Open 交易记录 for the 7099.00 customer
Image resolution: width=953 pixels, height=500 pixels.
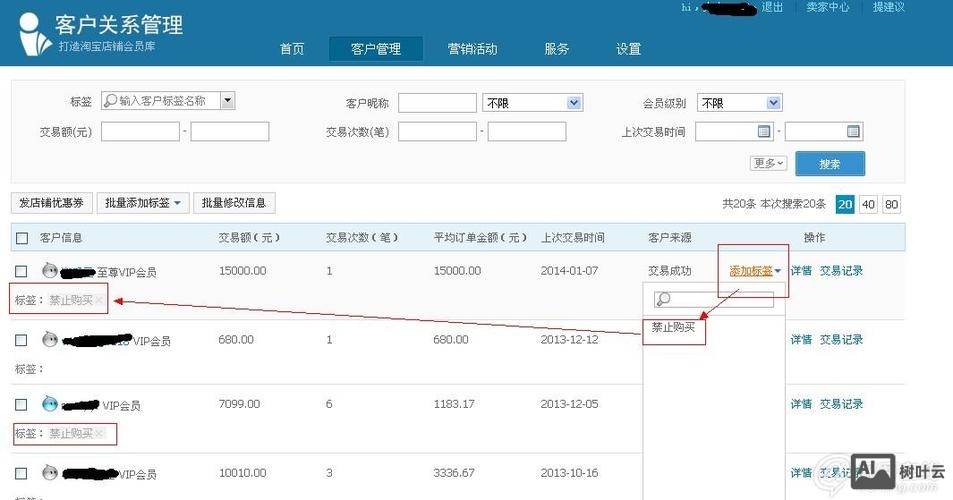click(x=841, y=404)
